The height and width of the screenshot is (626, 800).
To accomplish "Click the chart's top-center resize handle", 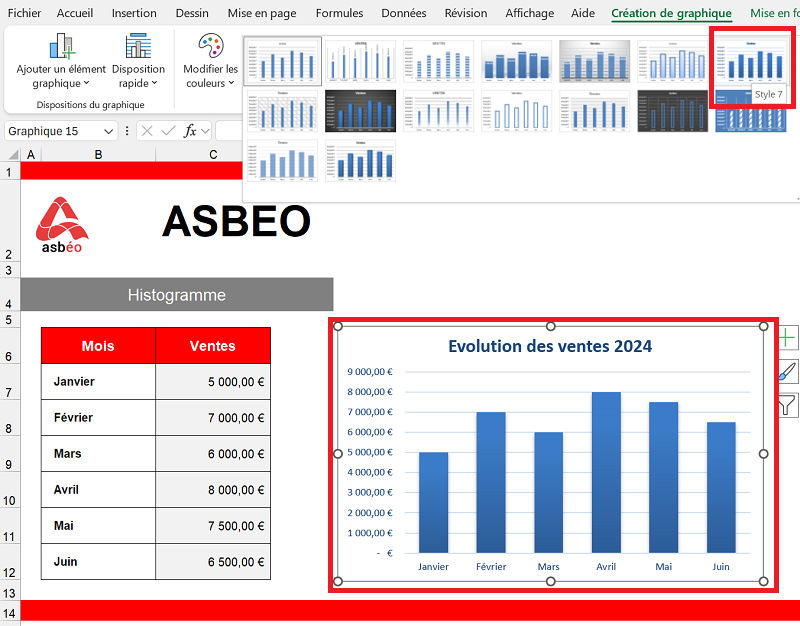I will coord(551,327).
